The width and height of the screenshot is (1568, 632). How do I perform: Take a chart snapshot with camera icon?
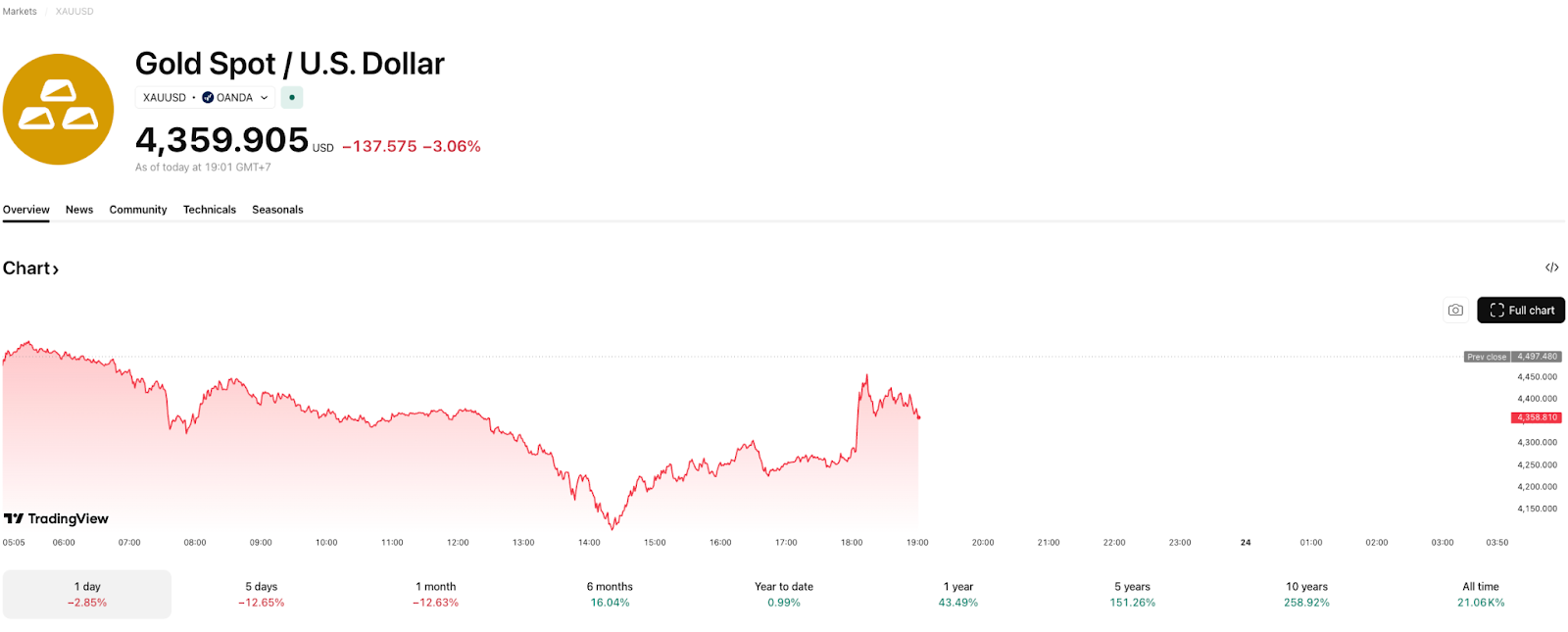pyautogui.click(x=1455, y=310)
